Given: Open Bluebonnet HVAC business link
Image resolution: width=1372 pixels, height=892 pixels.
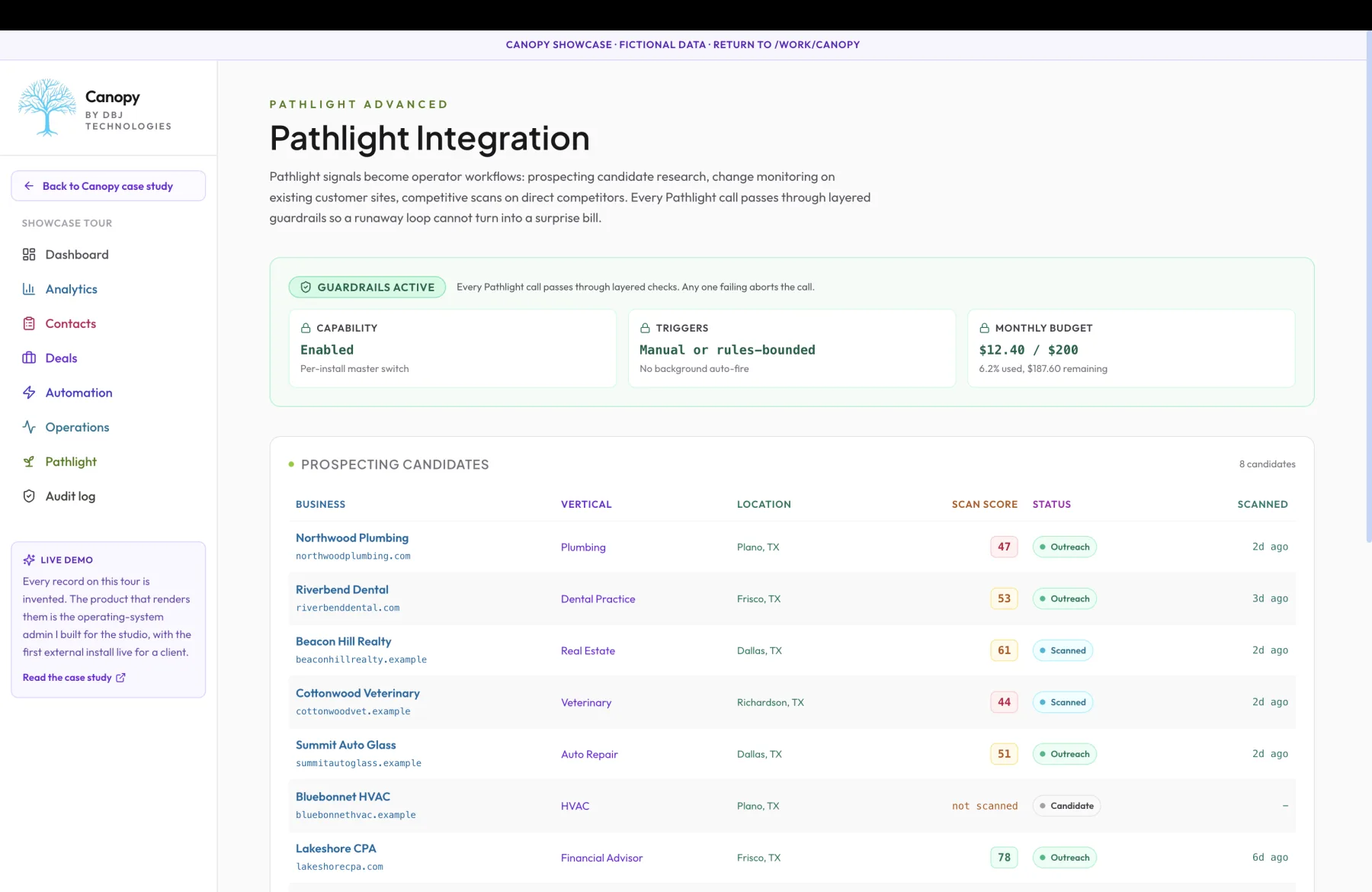Looking at the screenshot, I should tap(343, 797).
